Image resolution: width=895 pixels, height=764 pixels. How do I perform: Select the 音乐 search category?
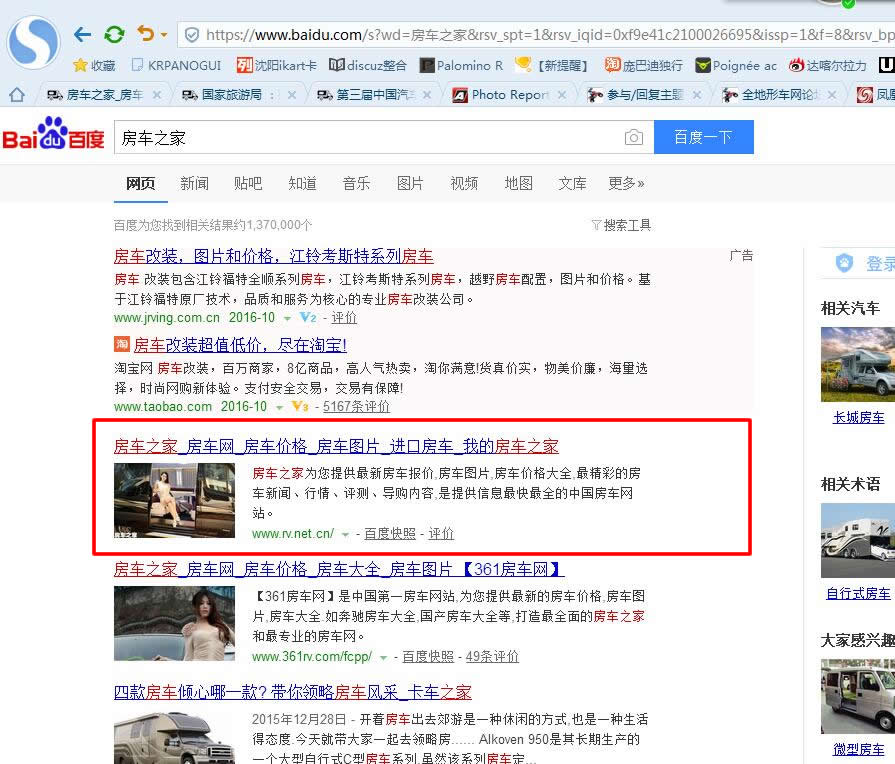coord(356,183)
